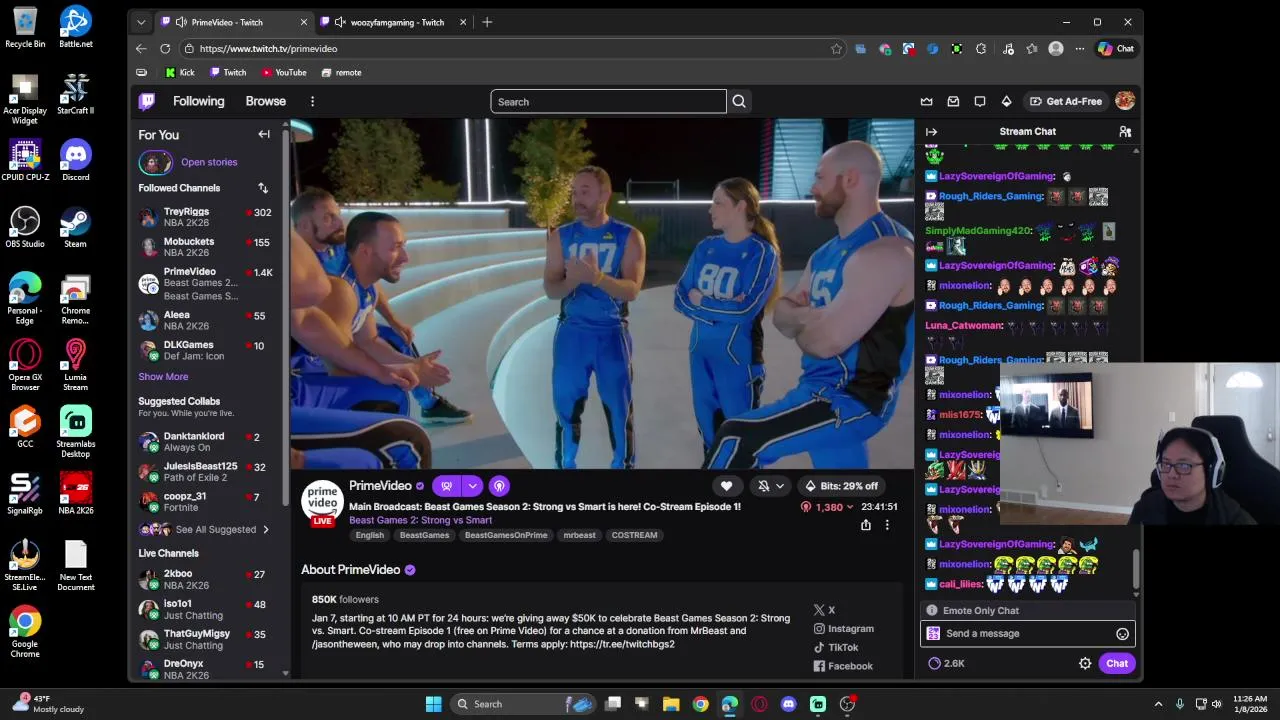Image resolution: width=1280 pixels, height=720 pixels.
Task: Go to the Following tab
Action: (198, 101)
